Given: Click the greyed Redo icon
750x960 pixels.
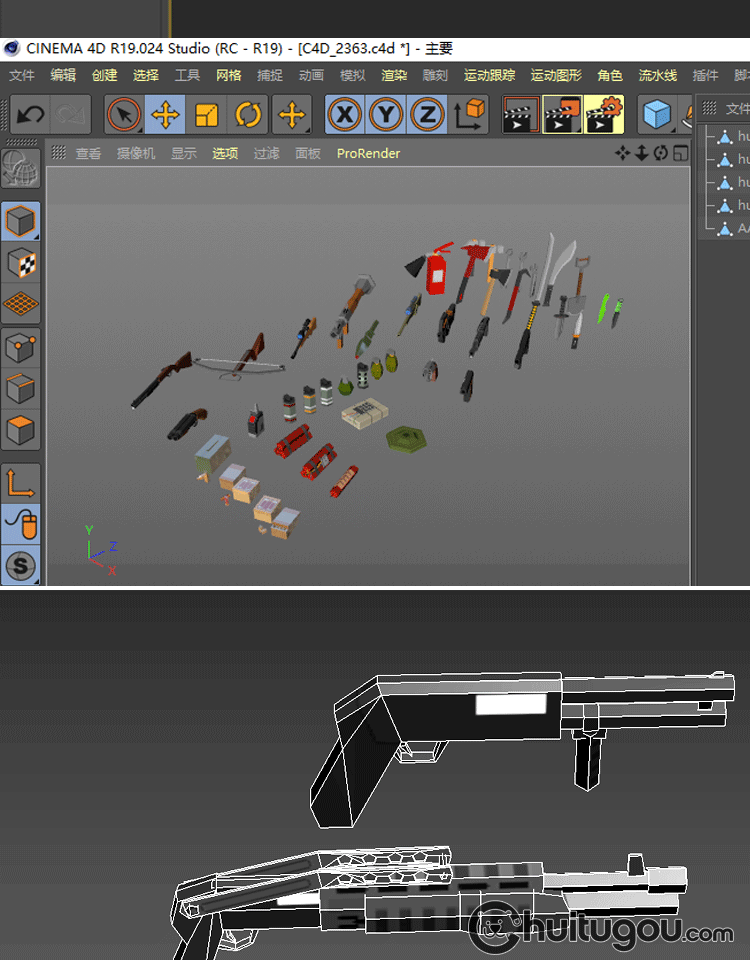Looking at the screenshot, I should 71,114.
